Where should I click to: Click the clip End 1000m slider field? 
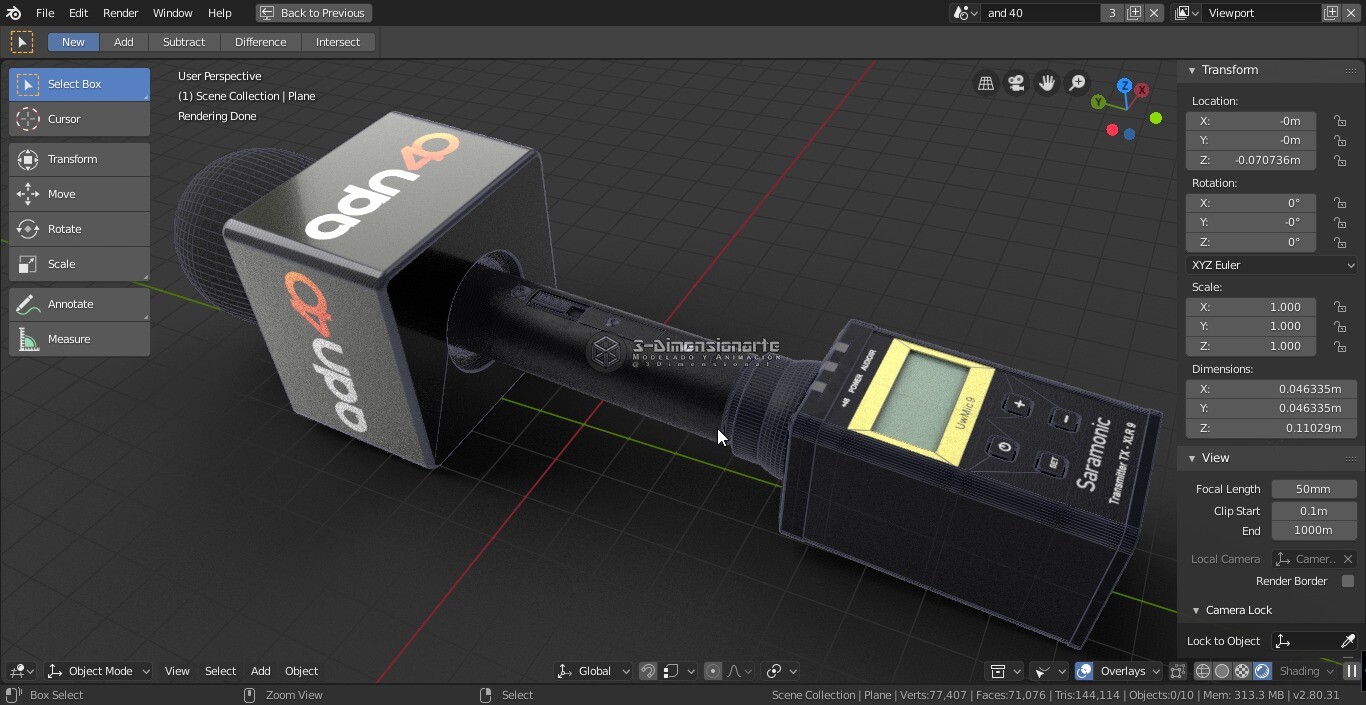(x=1313, y=530)
